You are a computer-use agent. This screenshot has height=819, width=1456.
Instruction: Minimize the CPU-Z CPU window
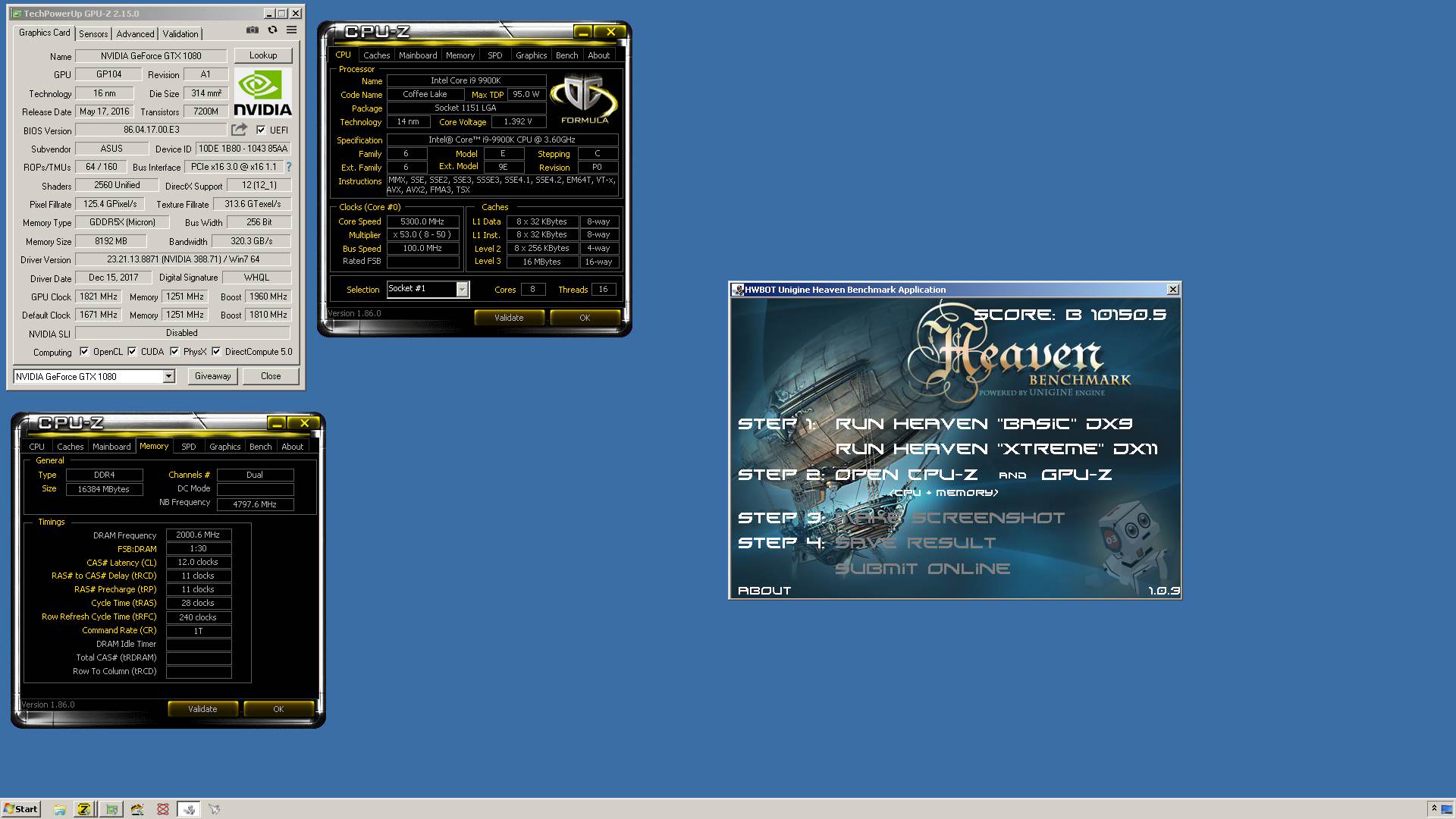click(x=582, y=32)
